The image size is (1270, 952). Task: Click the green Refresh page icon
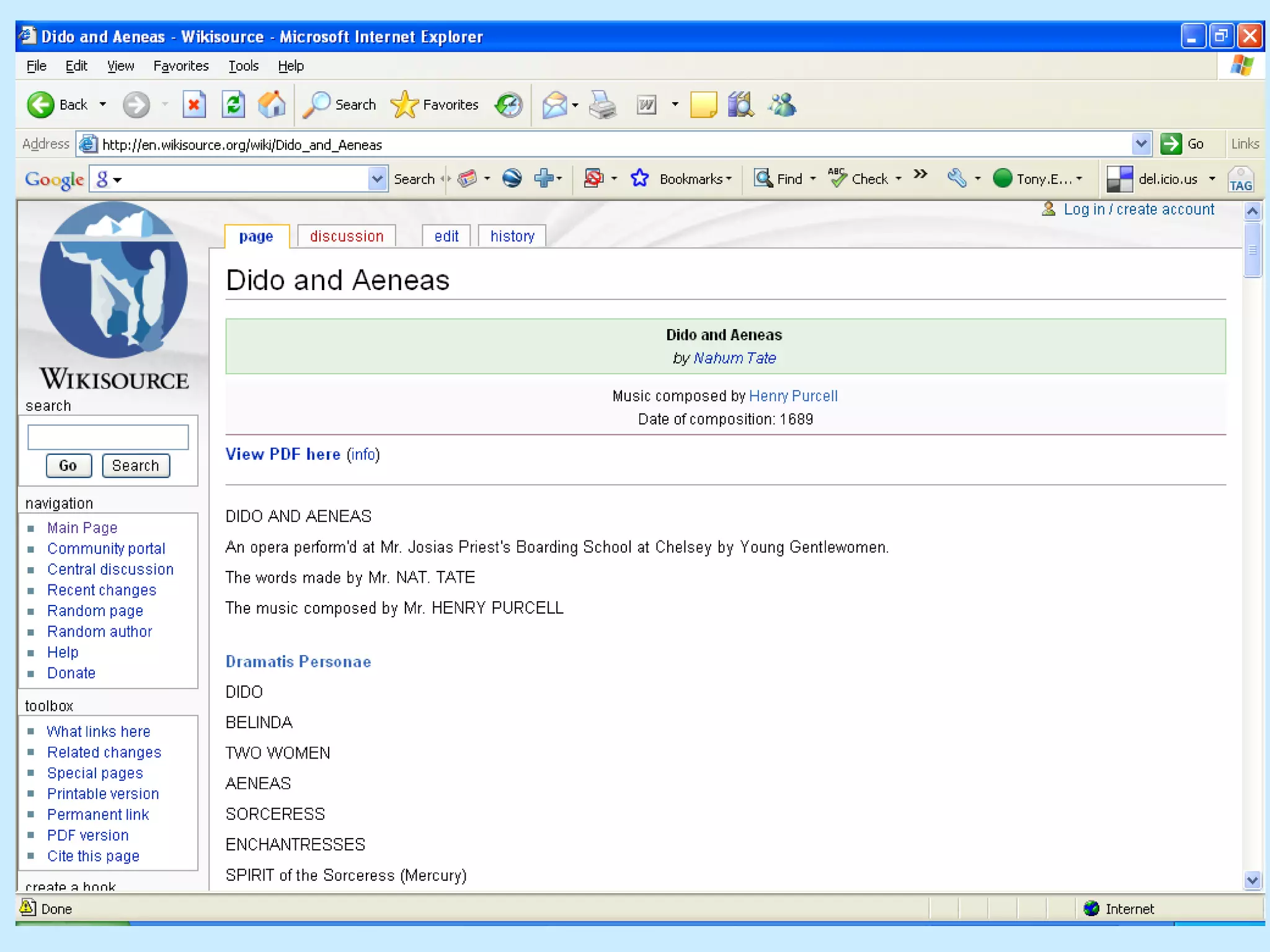(x=233, y=105)
